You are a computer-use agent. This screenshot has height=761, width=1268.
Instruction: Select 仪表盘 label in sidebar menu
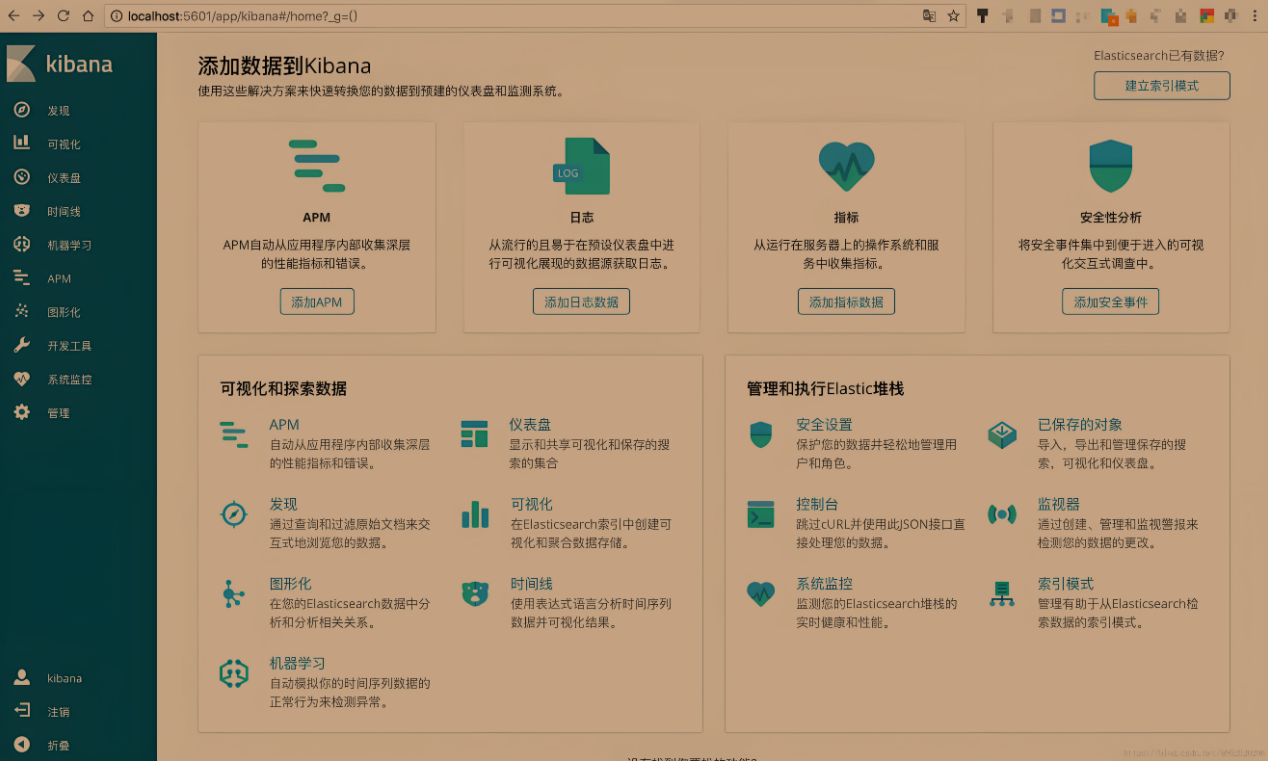[x=64, y=178]
